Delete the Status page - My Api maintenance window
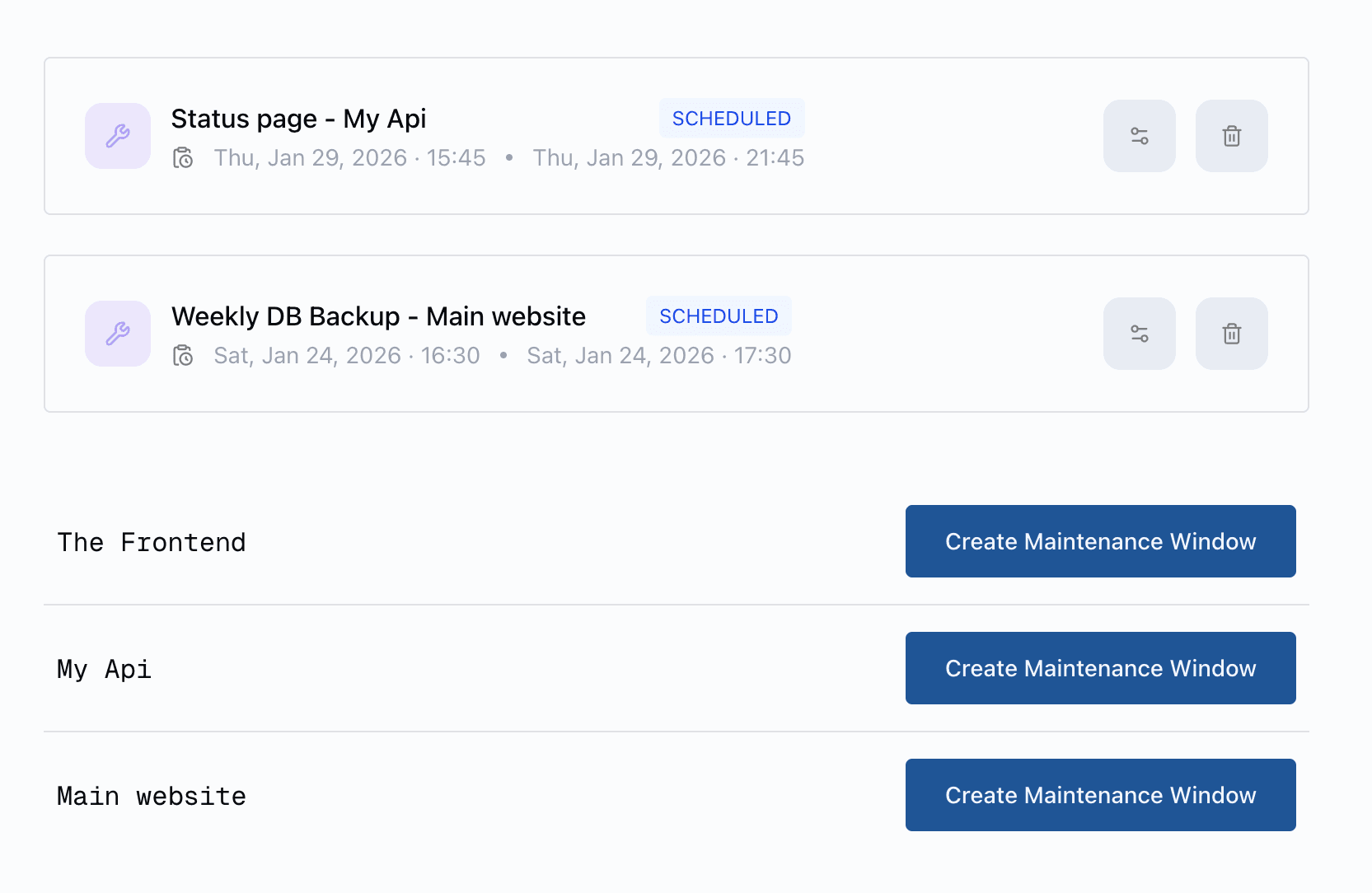Image resolution: width=1372 pixels, height=893 pixels. point(1231,136)
